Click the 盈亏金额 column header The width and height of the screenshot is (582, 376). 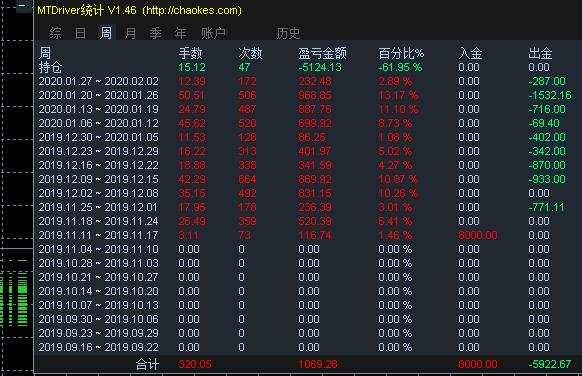point(322,53)
